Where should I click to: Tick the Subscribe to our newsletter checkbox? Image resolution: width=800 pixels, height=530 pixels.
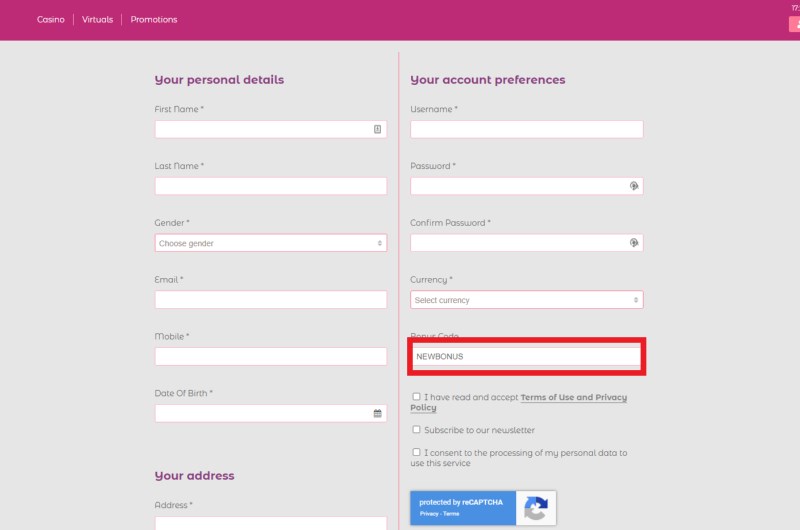click(x=416, y=430)
